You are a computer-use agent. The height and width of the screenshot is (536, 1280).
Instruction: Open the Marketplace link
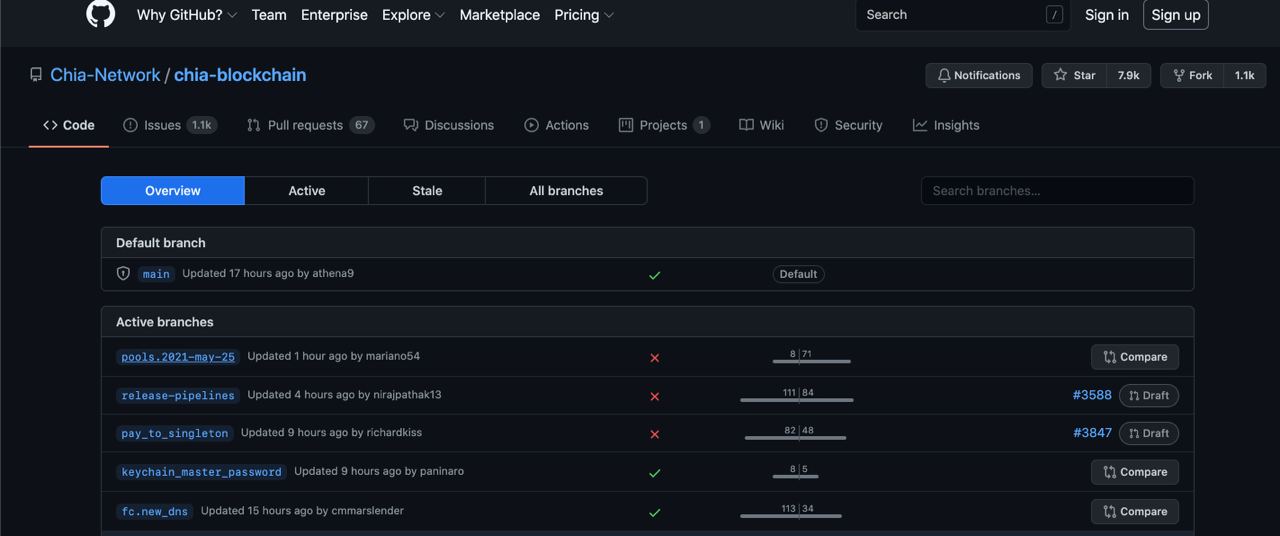(500, 15)
